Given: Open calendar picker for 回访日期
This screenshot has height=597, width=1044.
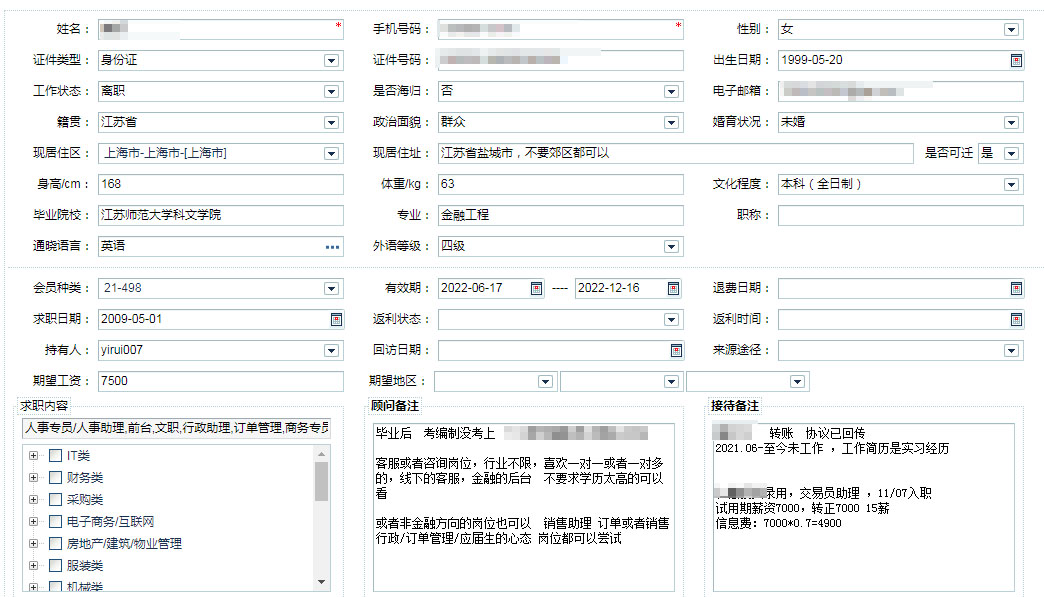Looking at the screenshot, I should click(x=676, y=350).
